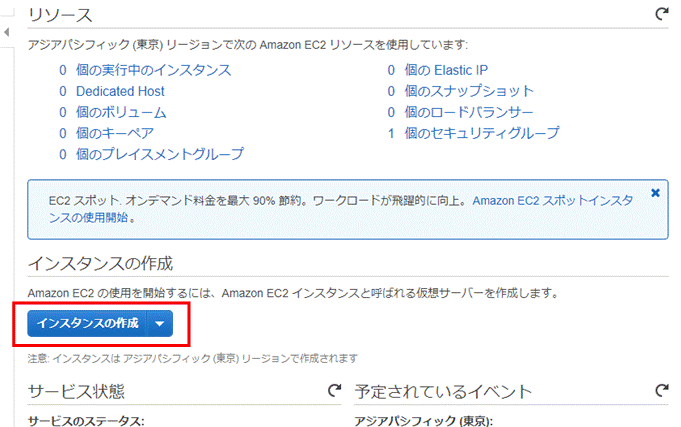Open the 個のロードバランサー link
681x427 pixels.
(x=469, y=112)
